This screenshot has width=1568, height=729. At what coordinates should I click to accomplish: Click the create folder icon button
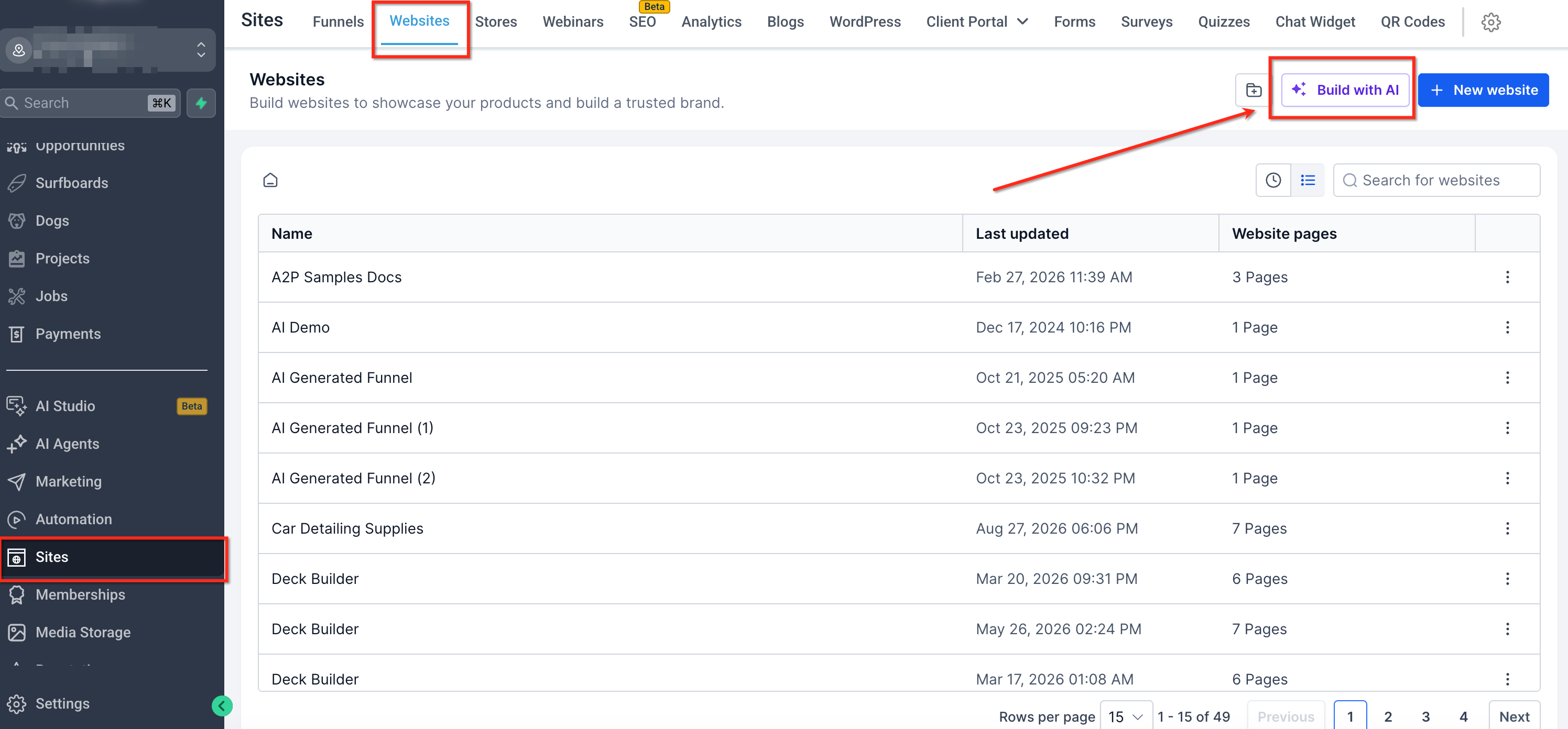coord(1254,90)
